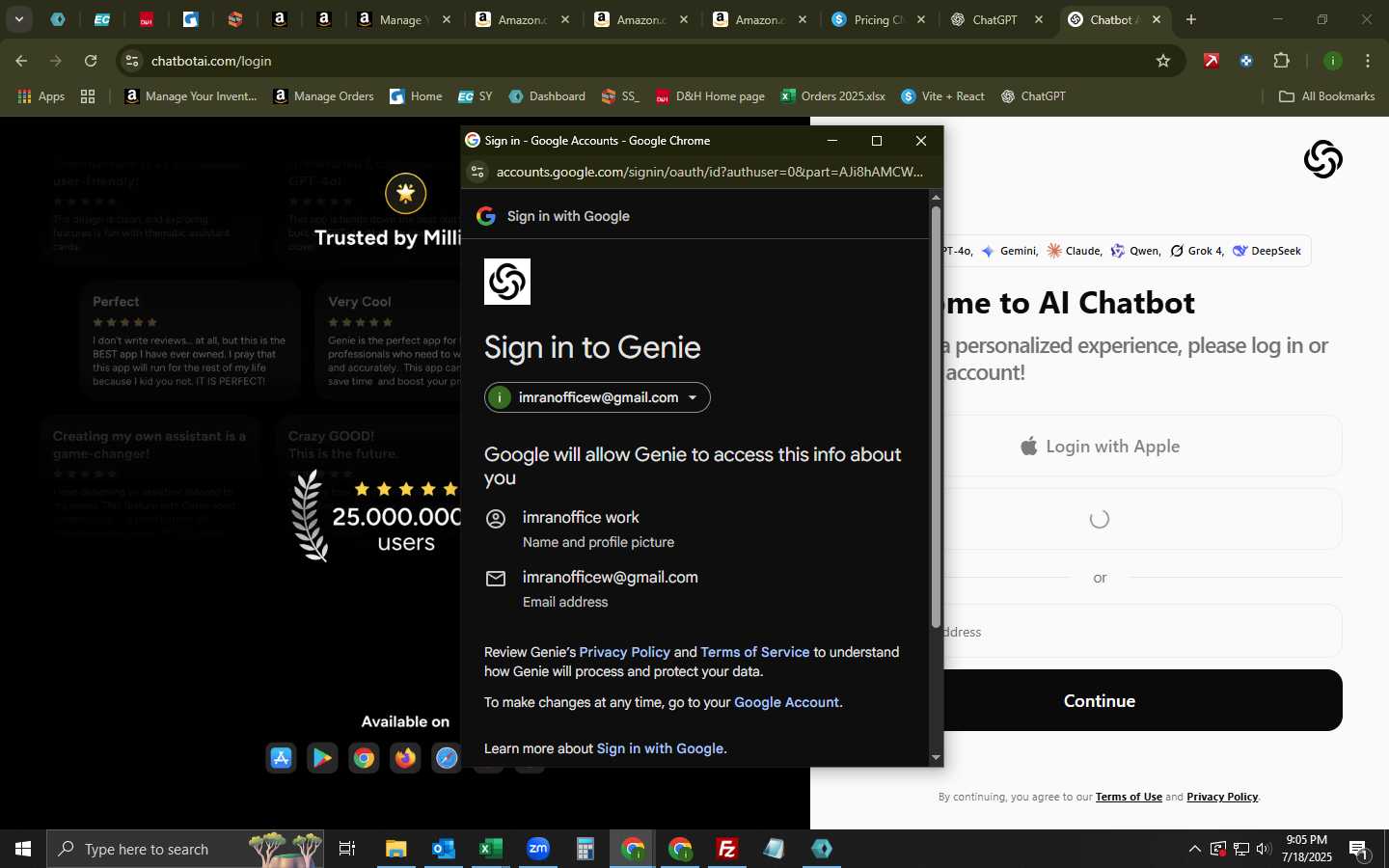Click scroll-up arrow of popup scrollbar
Image resolution: width=1389 pixels, height=868 pixels.
tap(936, 197)
